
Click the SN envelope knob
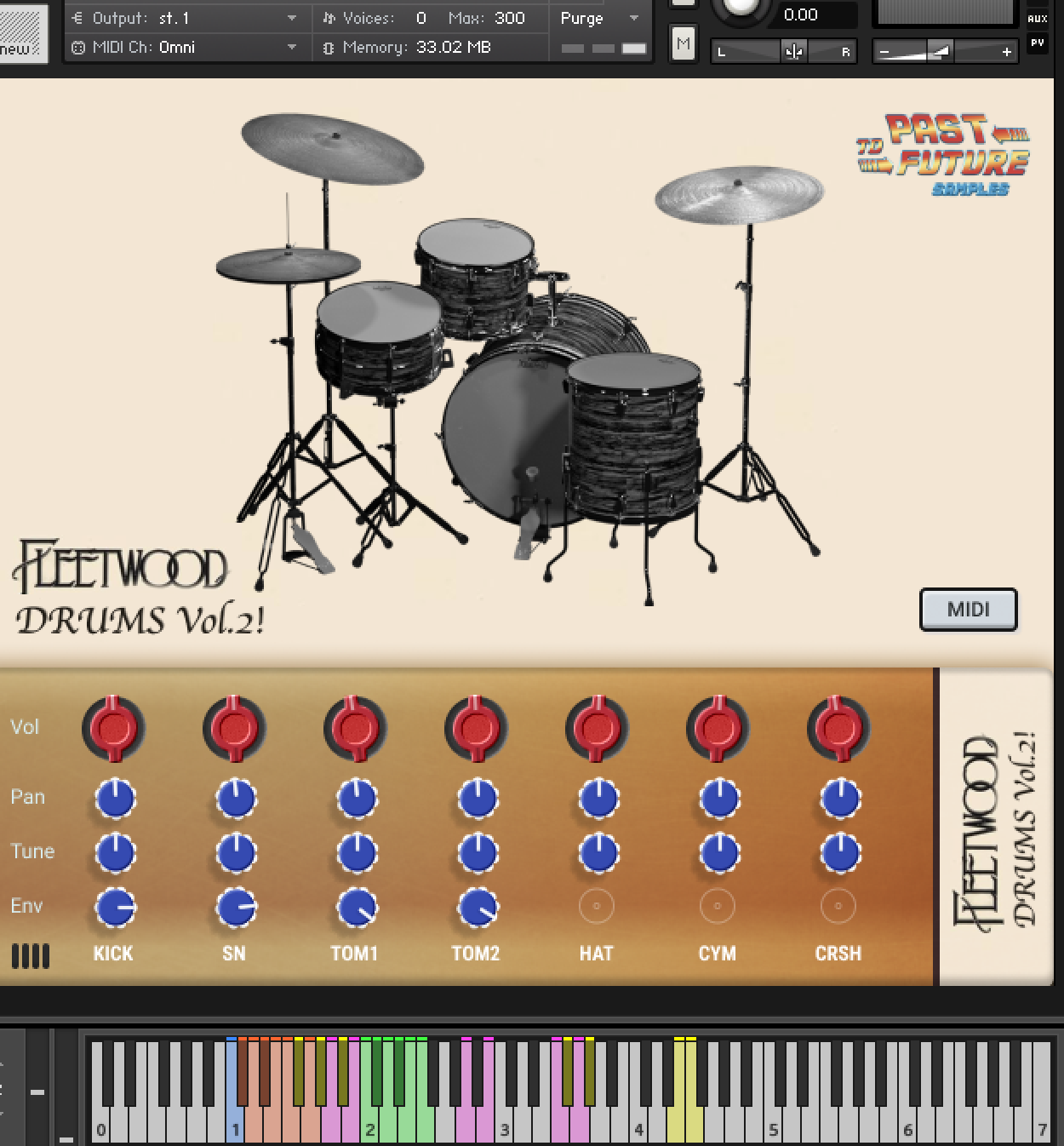pos(236,908)
